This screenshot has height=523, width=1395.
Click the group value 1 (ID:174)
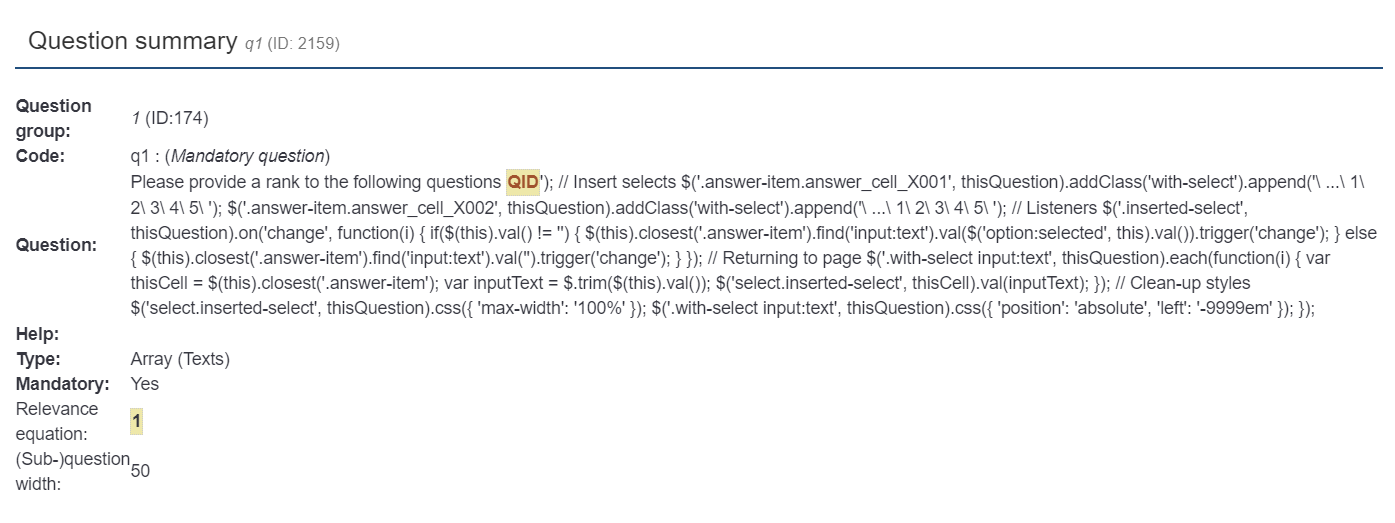[x=169, y=118]
